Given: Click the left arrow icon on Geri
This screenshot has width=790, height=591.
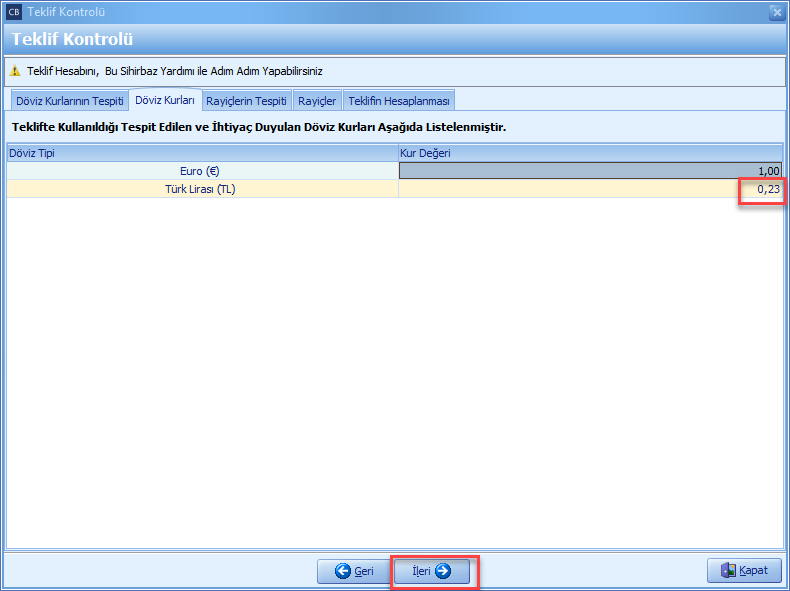Looking at the screenshot, I should coord(342,571).
